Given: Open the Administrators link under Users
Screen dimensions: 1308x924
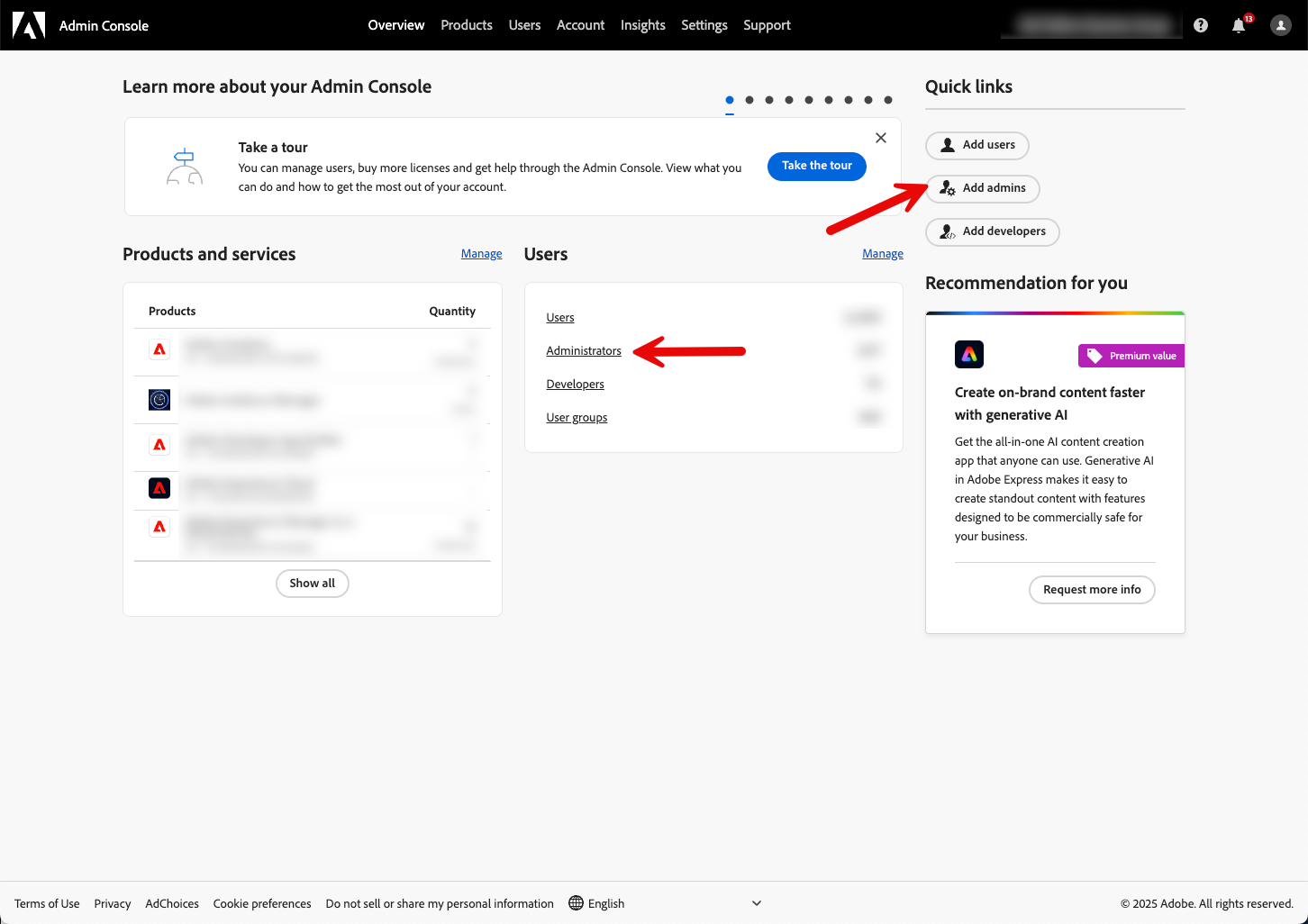Looking at the screenshot, I should [x=584, y=351].
